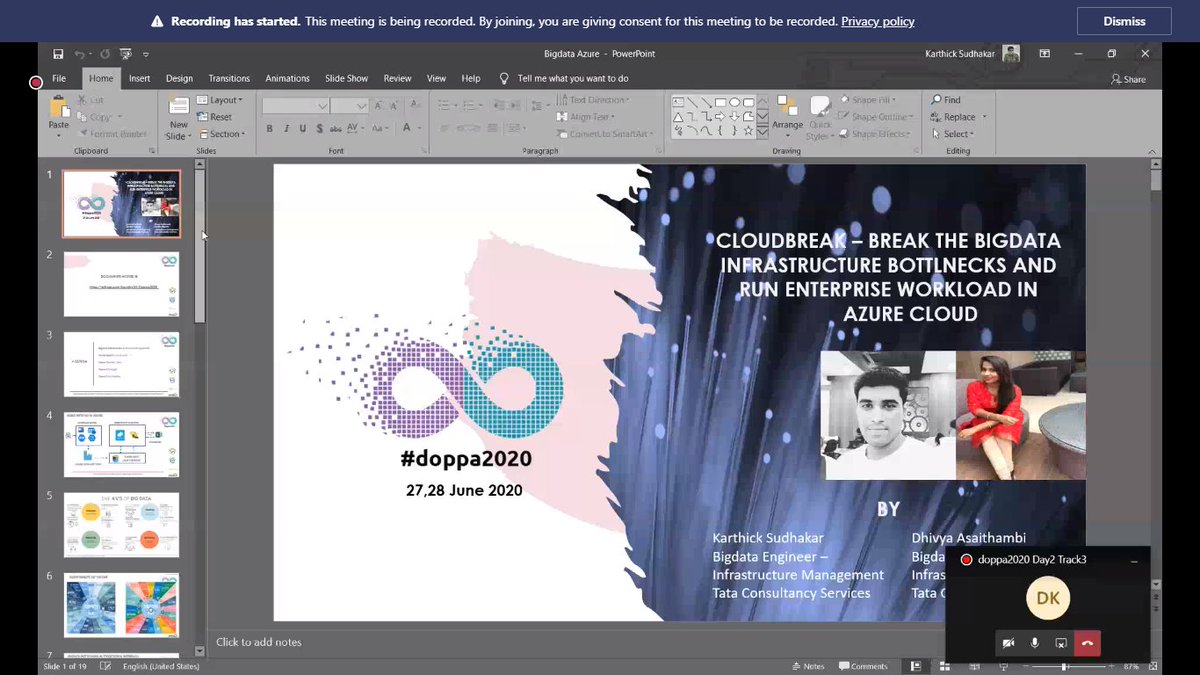This screenshot has height=675, width=1200.
Task: Open Customize Quick Access Toolbar arrow
Action: (146, 54)
